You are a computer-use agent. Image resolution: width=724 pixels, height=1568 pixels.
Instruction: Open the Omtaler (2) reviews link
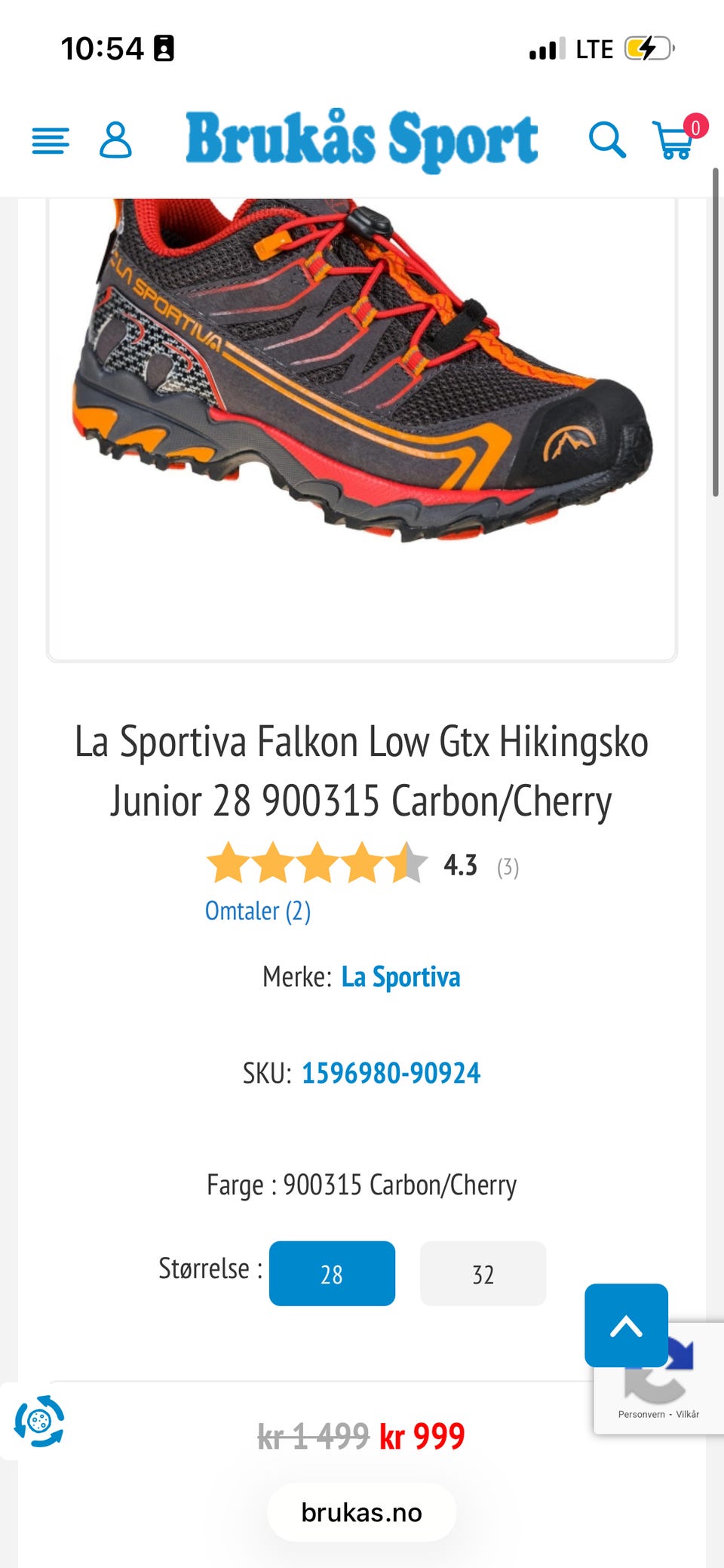pos(258,911)
